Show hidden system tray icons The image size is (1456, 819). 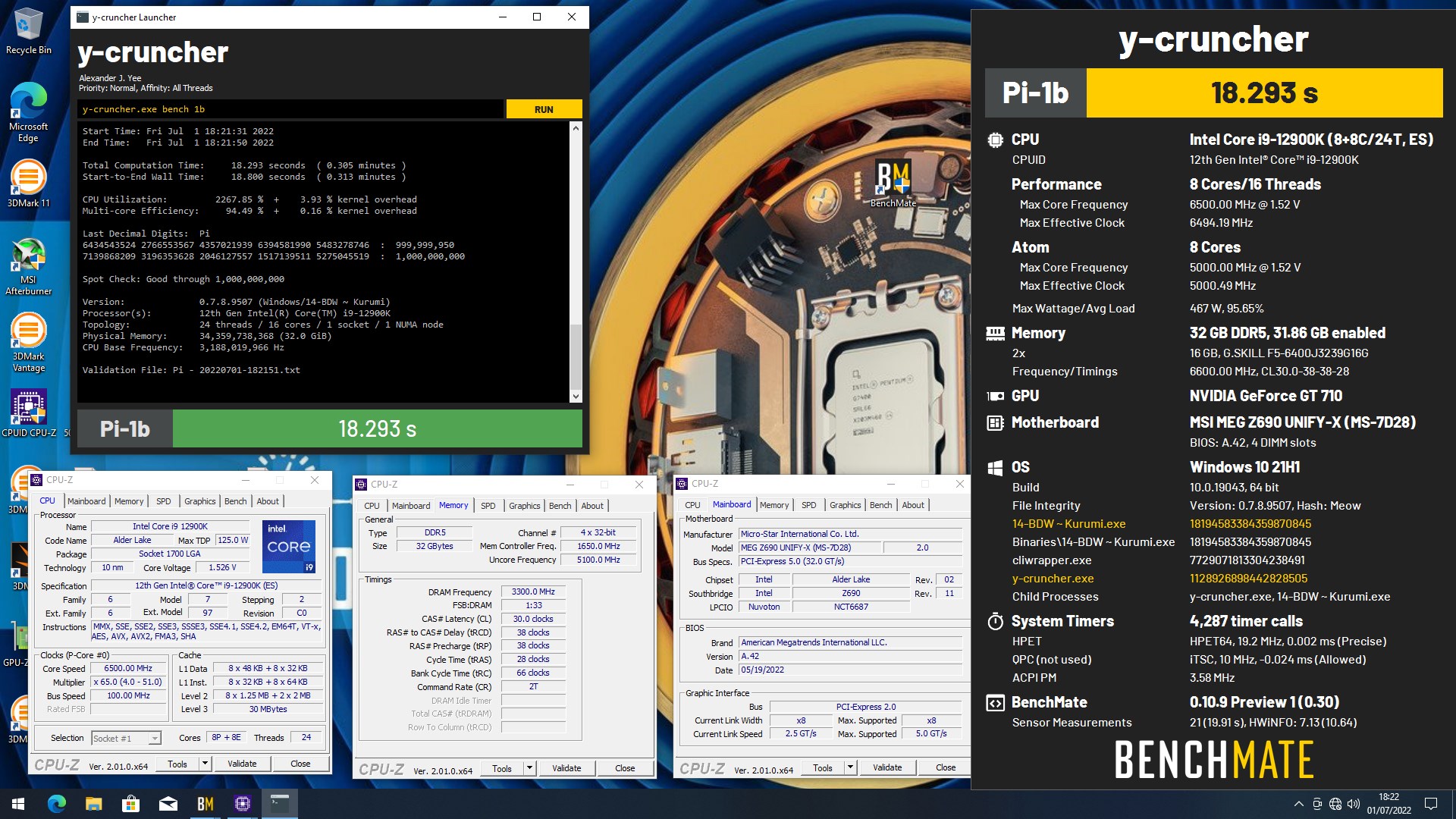tap(1298, 804)
